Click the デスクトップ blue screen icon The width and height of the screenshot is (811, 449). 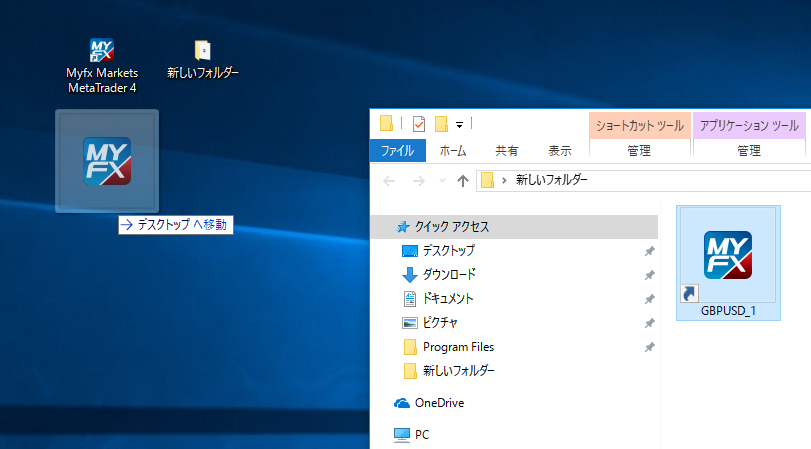tap(410, 251)
